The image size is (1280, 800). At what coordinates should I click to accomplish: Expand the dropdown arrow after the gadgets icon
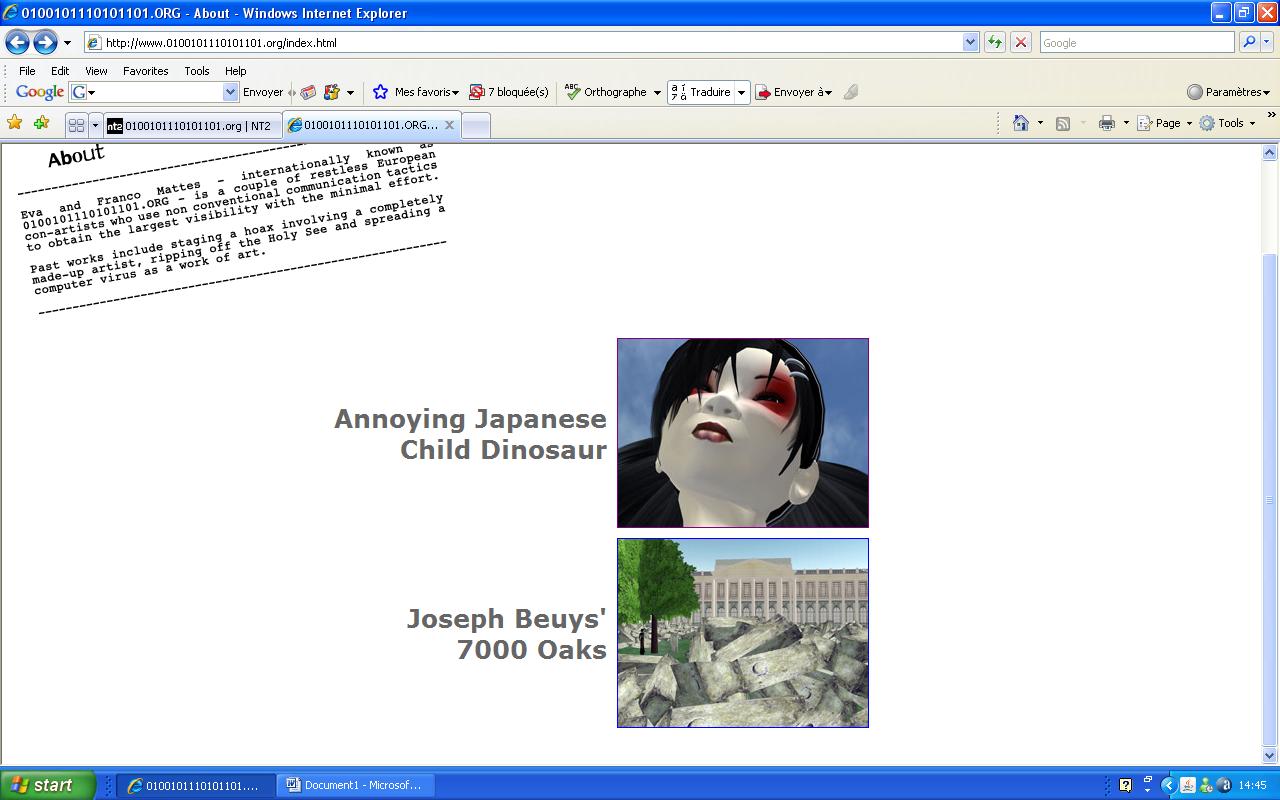(350, 93)
